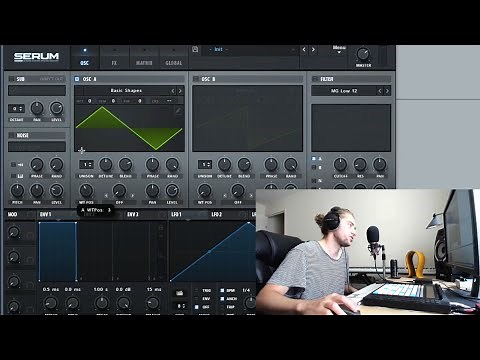Click the OSC A LEVEL knob
This screenshot has width=480, height=360.
pyautogui.click(x=172, y=191)
